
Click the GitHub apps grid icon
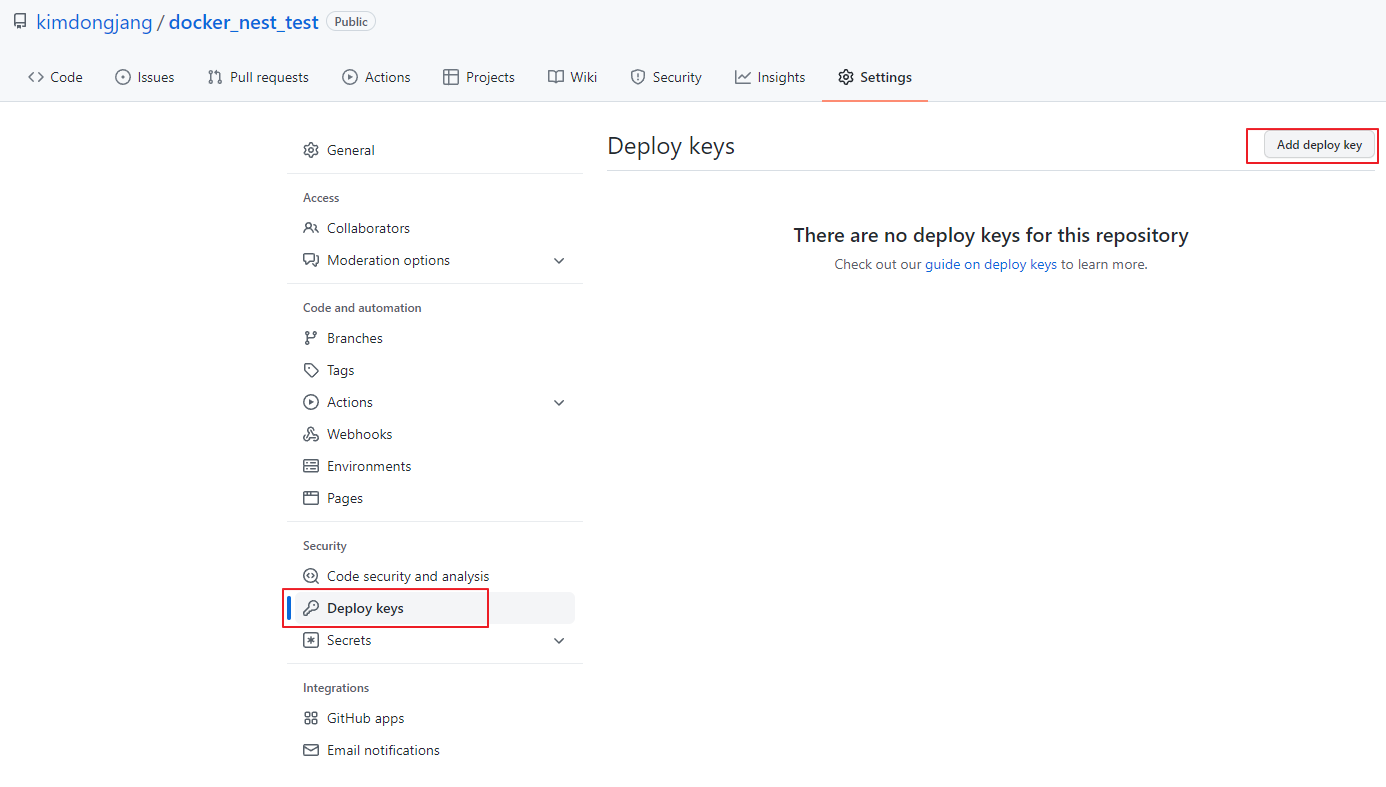tap(311, 718)
